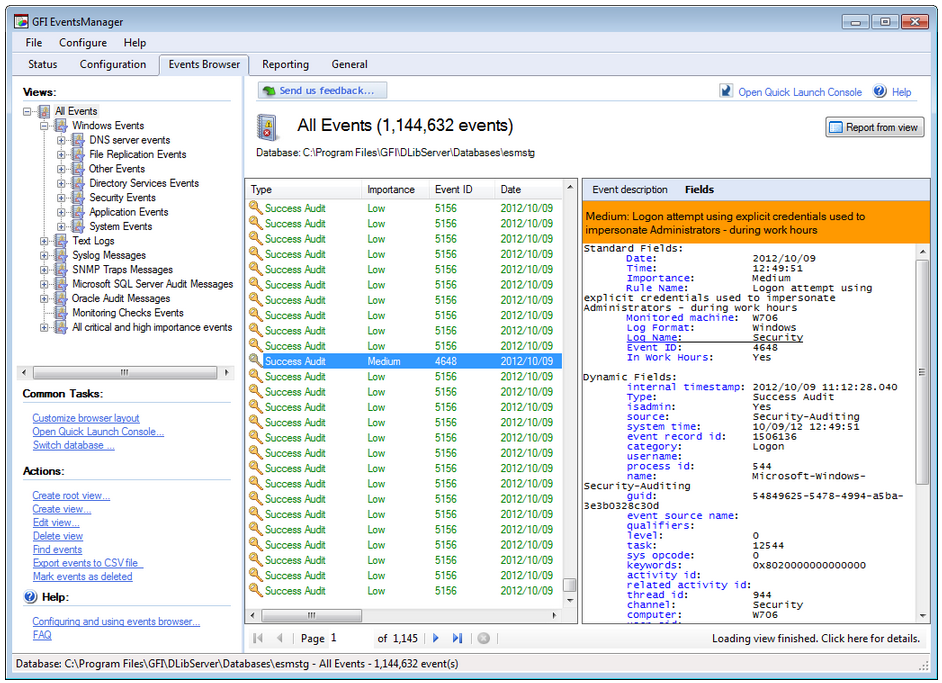Switch to the Status tab

[x=43, y=64]
